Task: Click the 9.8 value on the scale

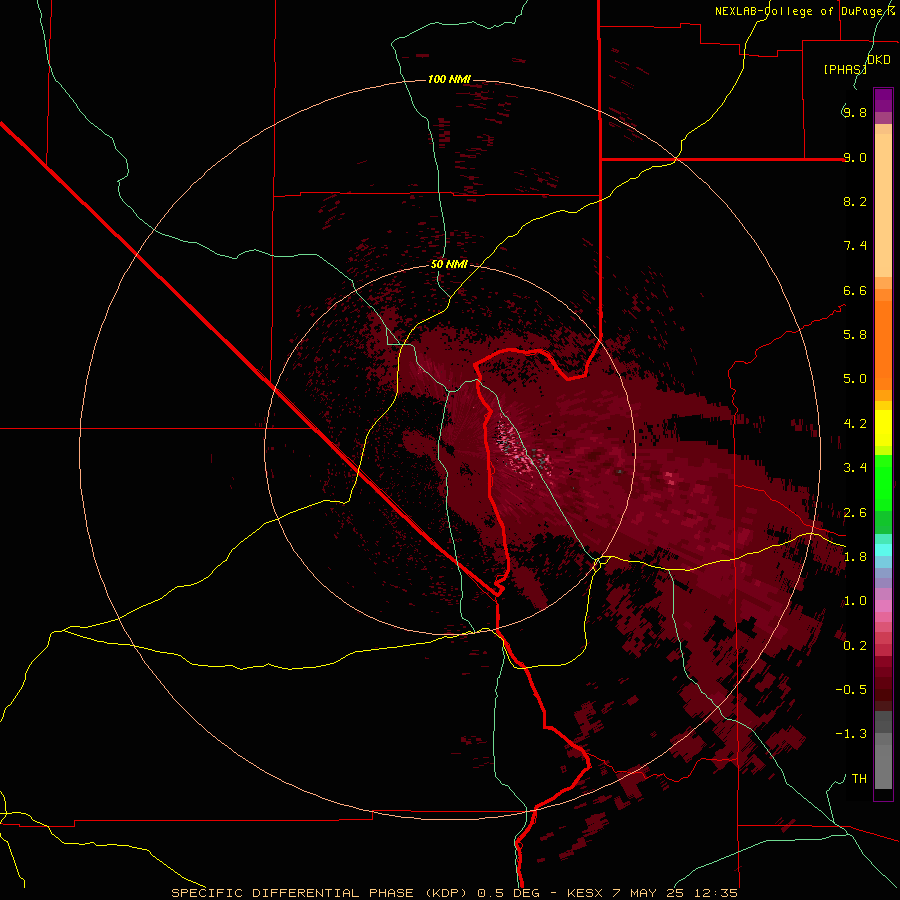Action: [x=855, y=112]
